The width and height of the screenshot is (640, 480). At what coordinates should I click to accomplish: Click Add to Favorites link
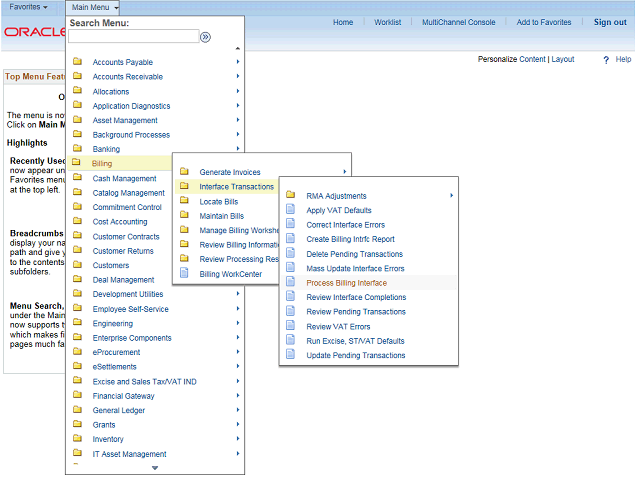544,22
